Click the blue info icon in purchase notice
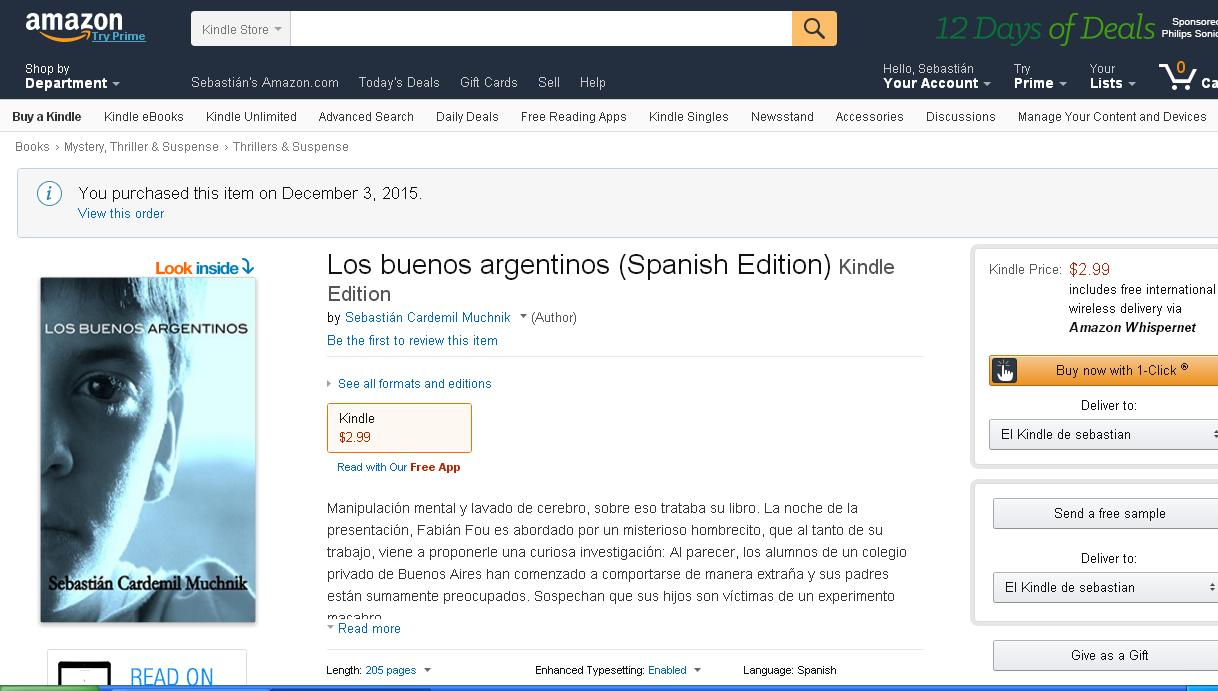The width and height of the screenshot is (1218, 691). 49,194
